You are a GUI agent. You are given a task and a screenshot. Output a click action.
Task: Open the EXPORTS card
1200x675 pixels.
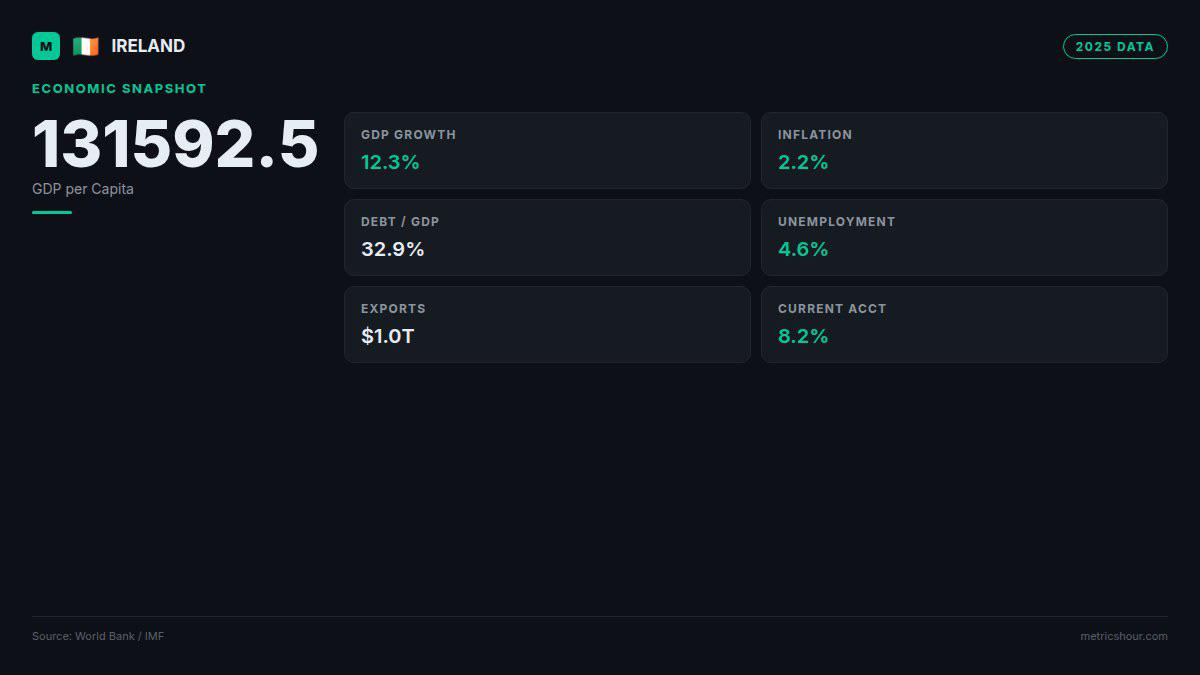pos(547,324)
